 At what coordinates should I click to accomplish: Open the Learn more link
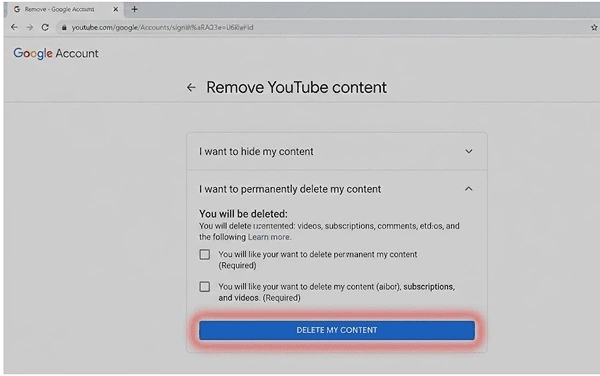pyautogui.click(x=269, y=237)
